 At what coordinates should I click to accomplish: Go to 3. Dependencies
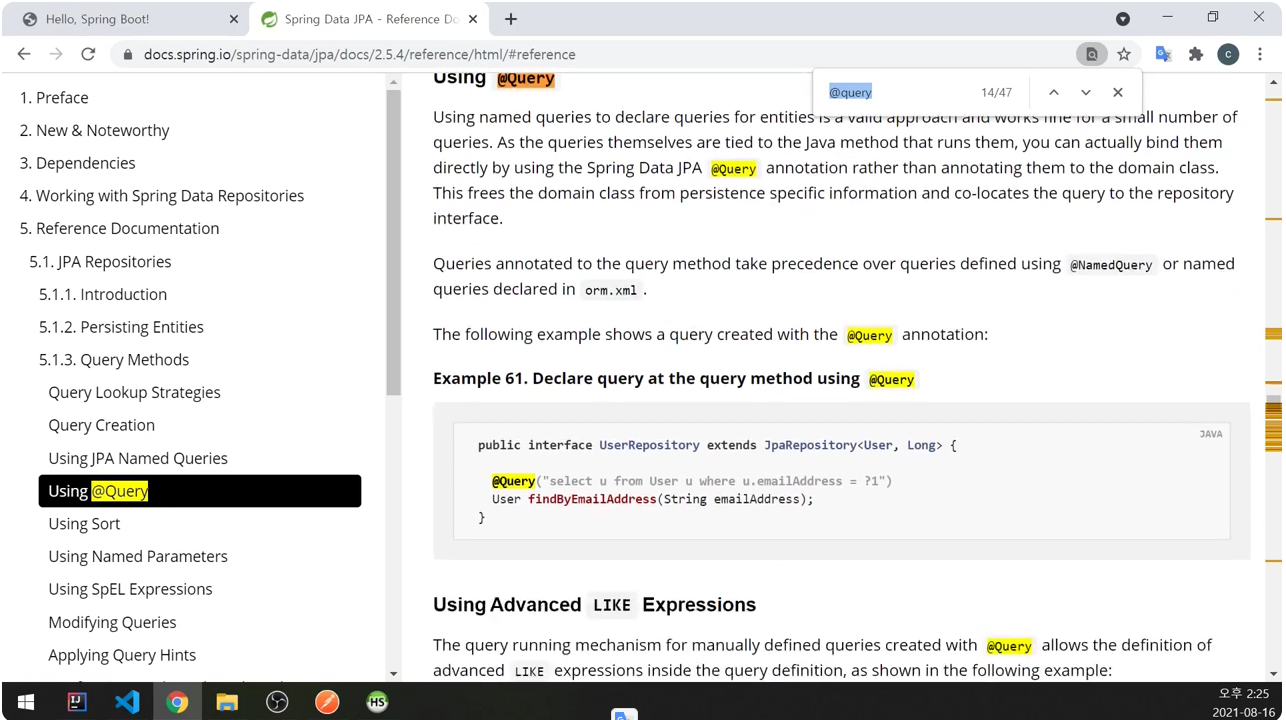(x=77, y=163)
